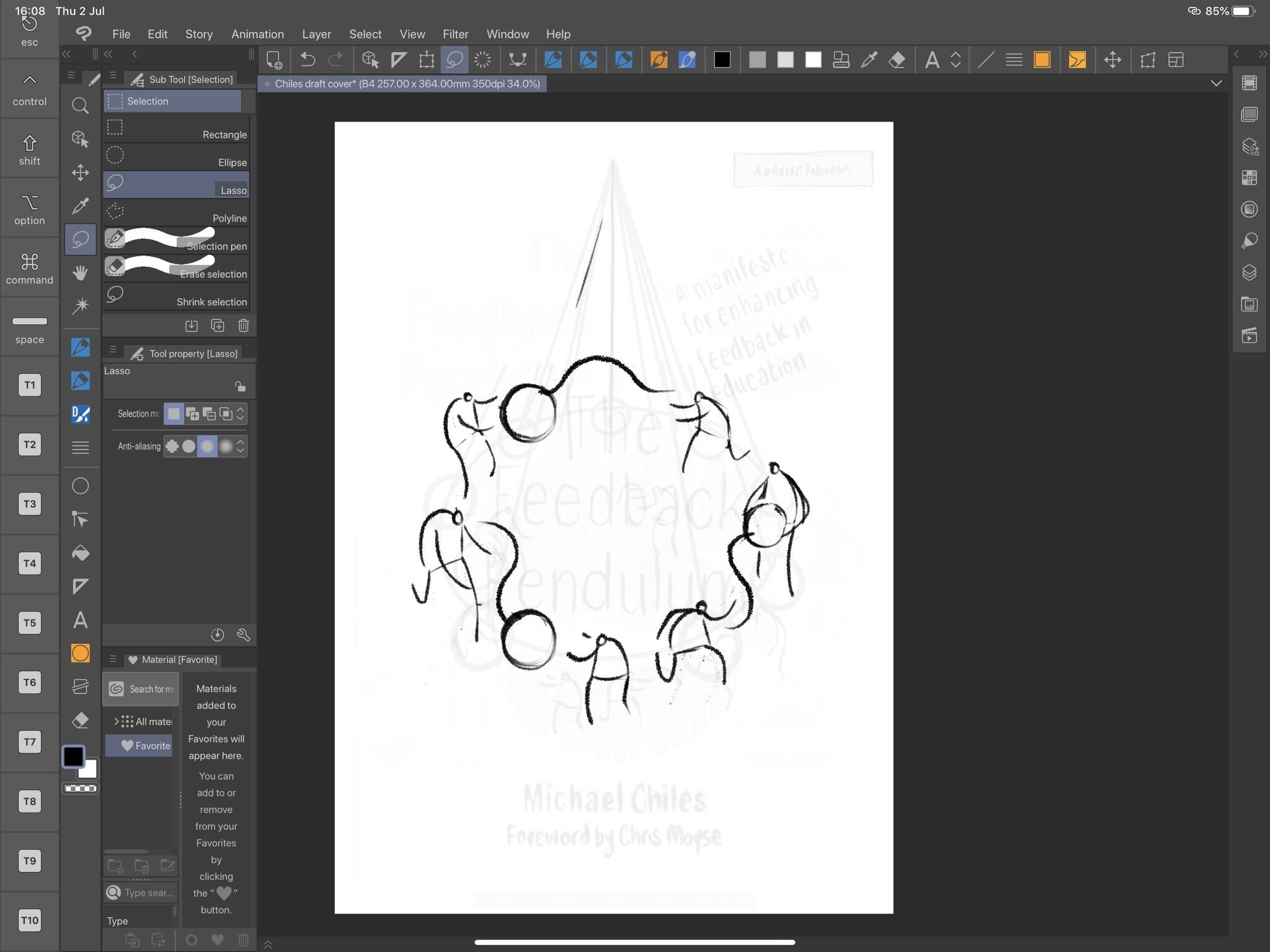This screenshot has height=952, width=1270.
Task: Open the Tool property palette hamburger menu
Action: pyautogui.click(x=113, y=350)
